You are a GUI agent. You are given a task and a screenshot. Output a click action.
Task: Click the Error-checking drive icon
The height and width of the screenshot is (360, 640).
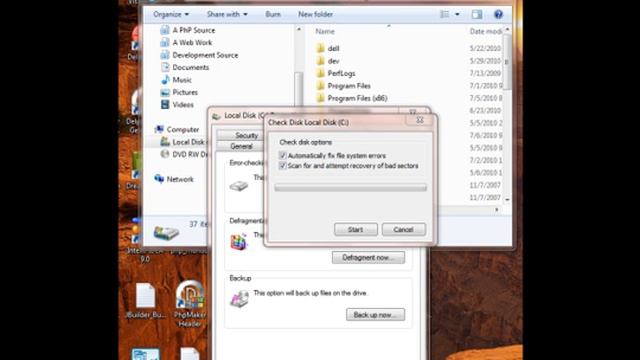point(239,186)
